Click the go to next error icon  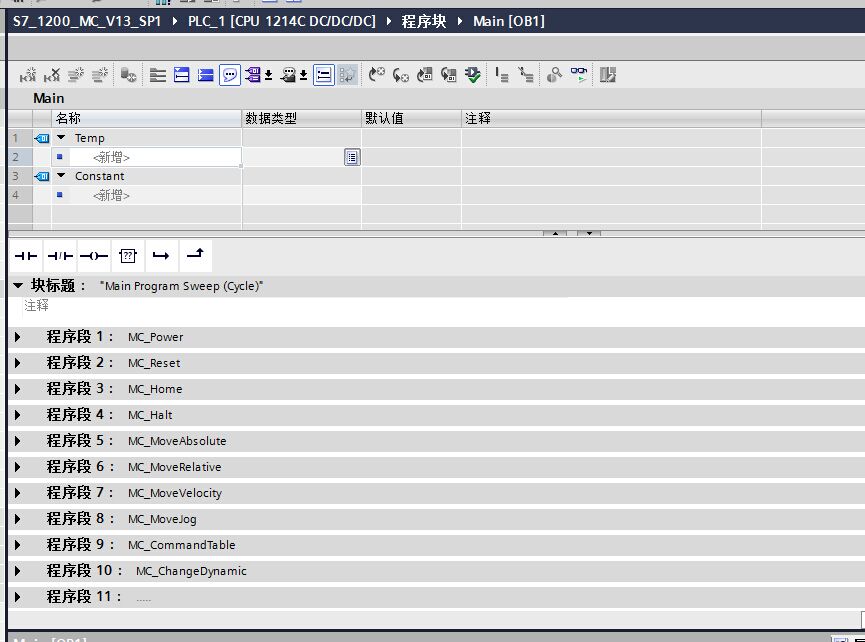(401, 74)
